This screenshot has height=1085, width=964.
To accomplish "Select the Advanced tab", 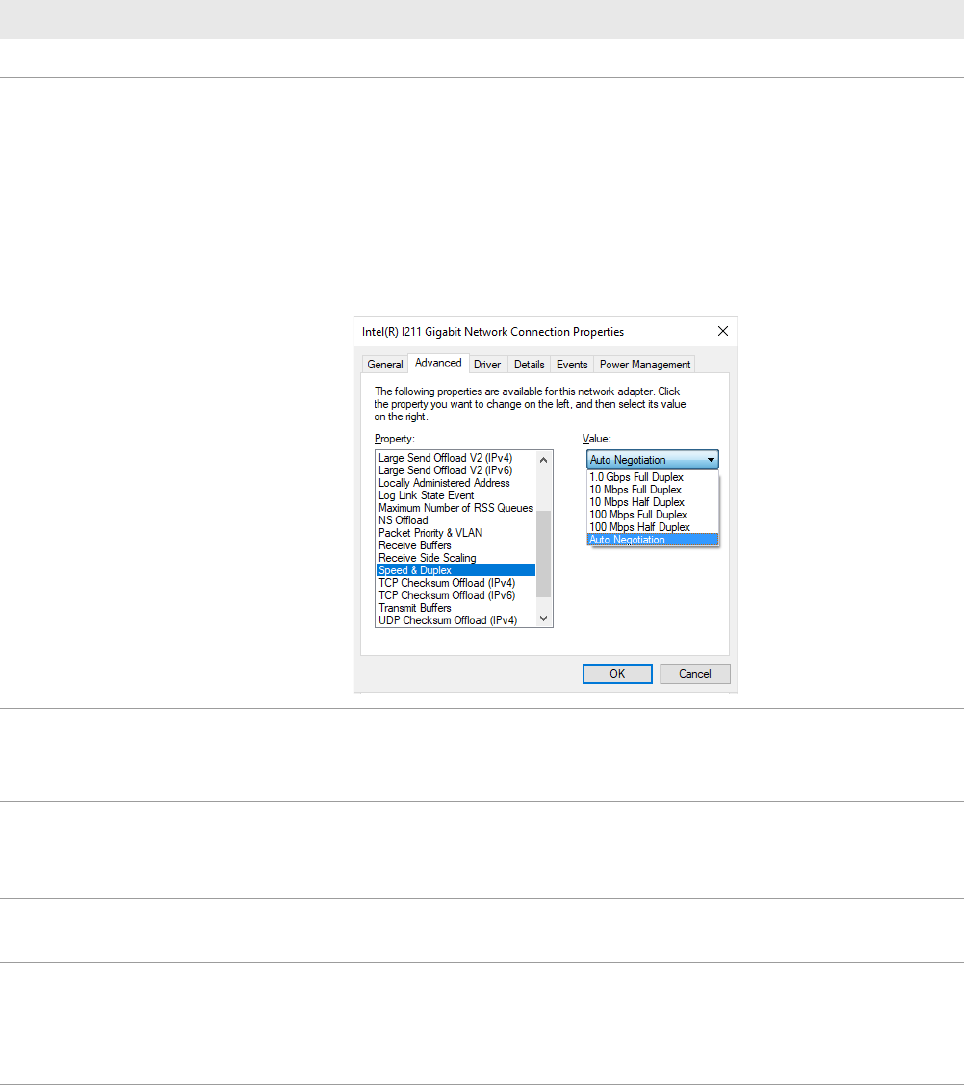I will (x=438, y=363).
